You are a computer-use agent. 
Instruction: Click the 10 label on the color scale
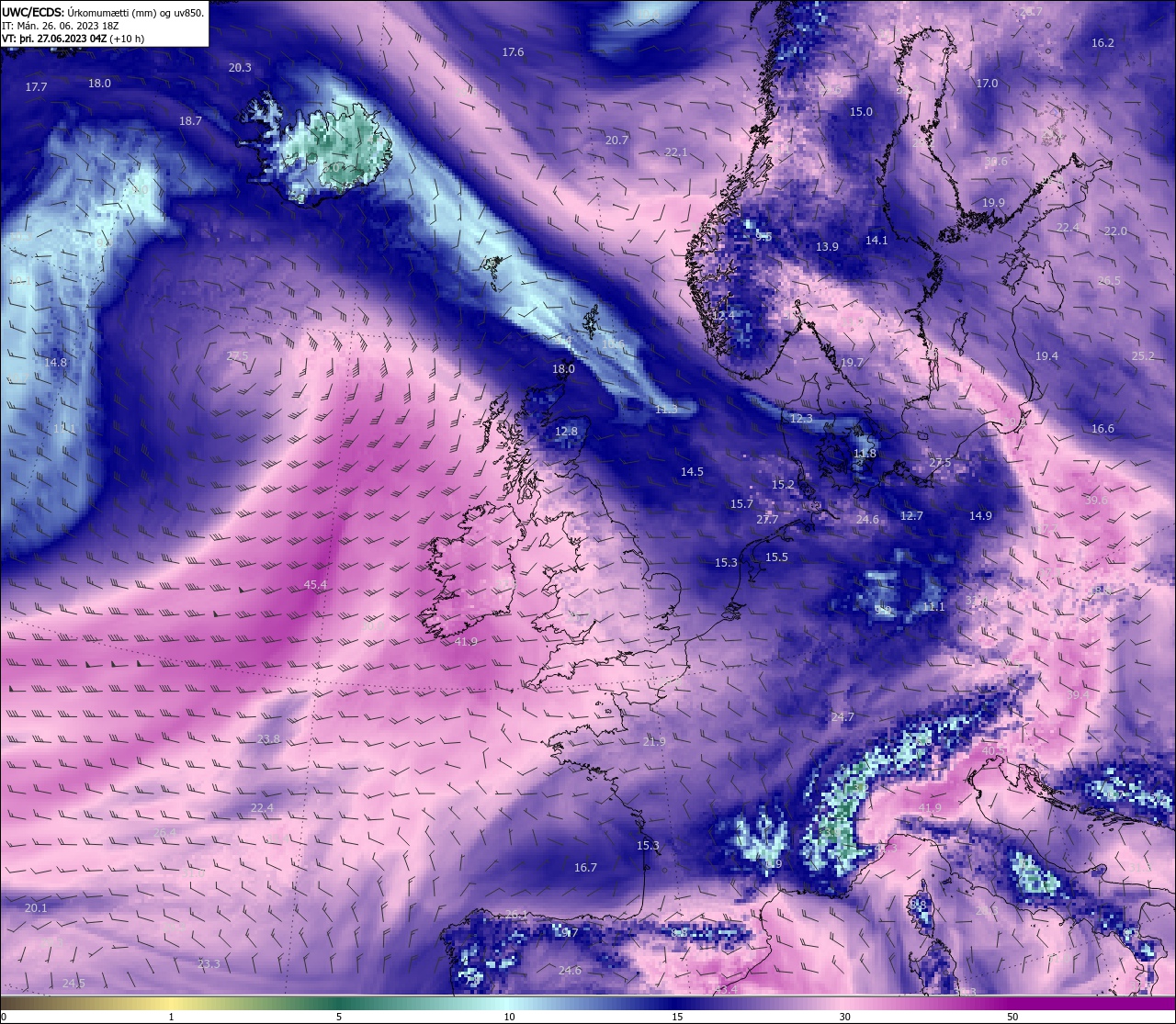coord(509,1017)
